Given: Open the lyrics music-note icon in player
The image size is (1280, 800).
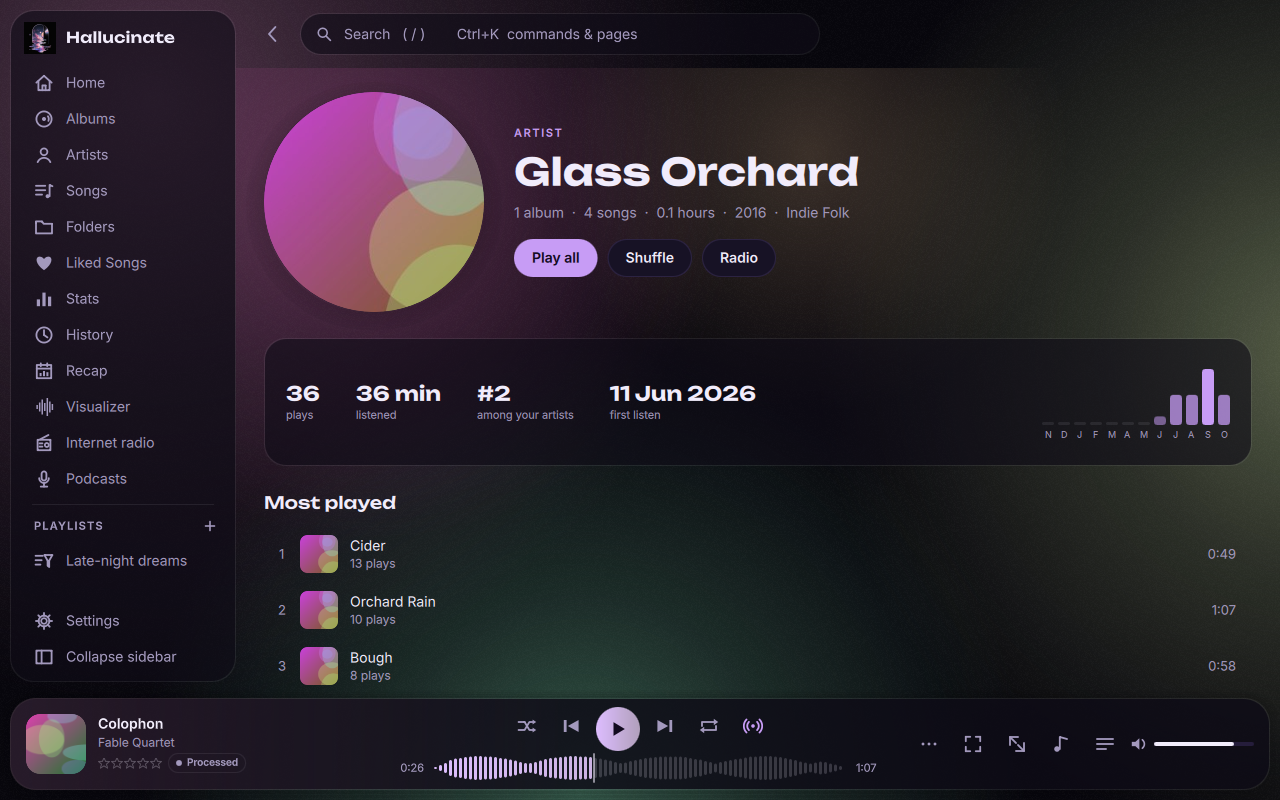Looking at the screenshot, I should coord(1061,744).
